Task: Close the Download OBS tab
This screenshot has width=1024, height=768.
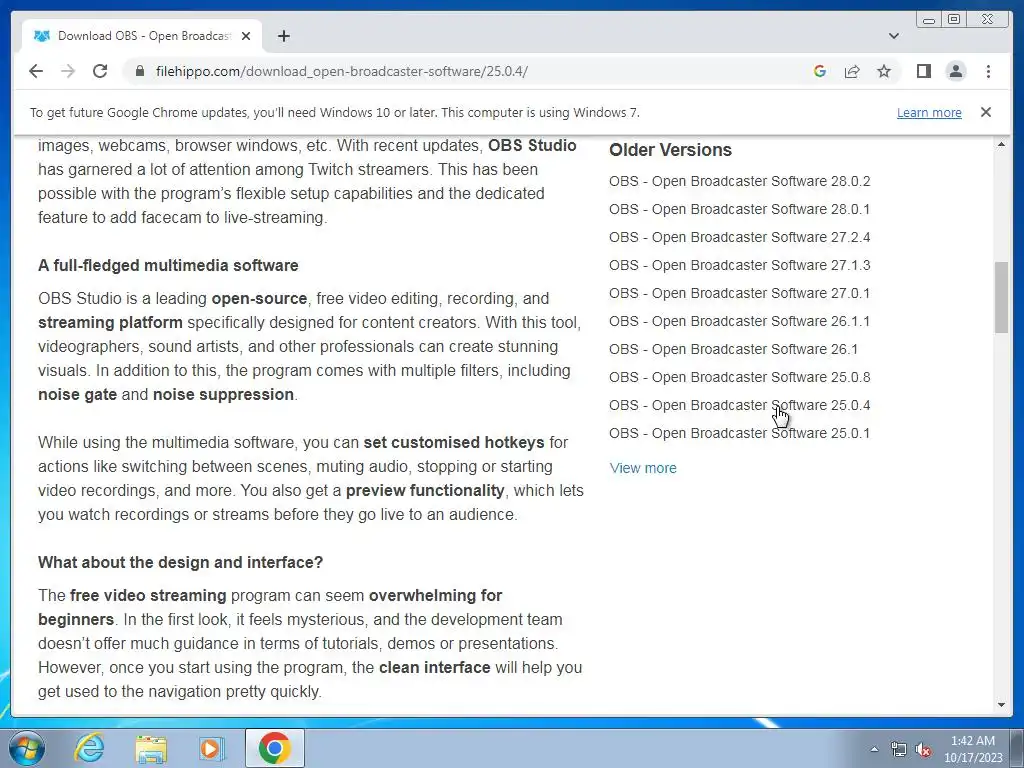Action: pyautogui.click(x=246, y=36)
